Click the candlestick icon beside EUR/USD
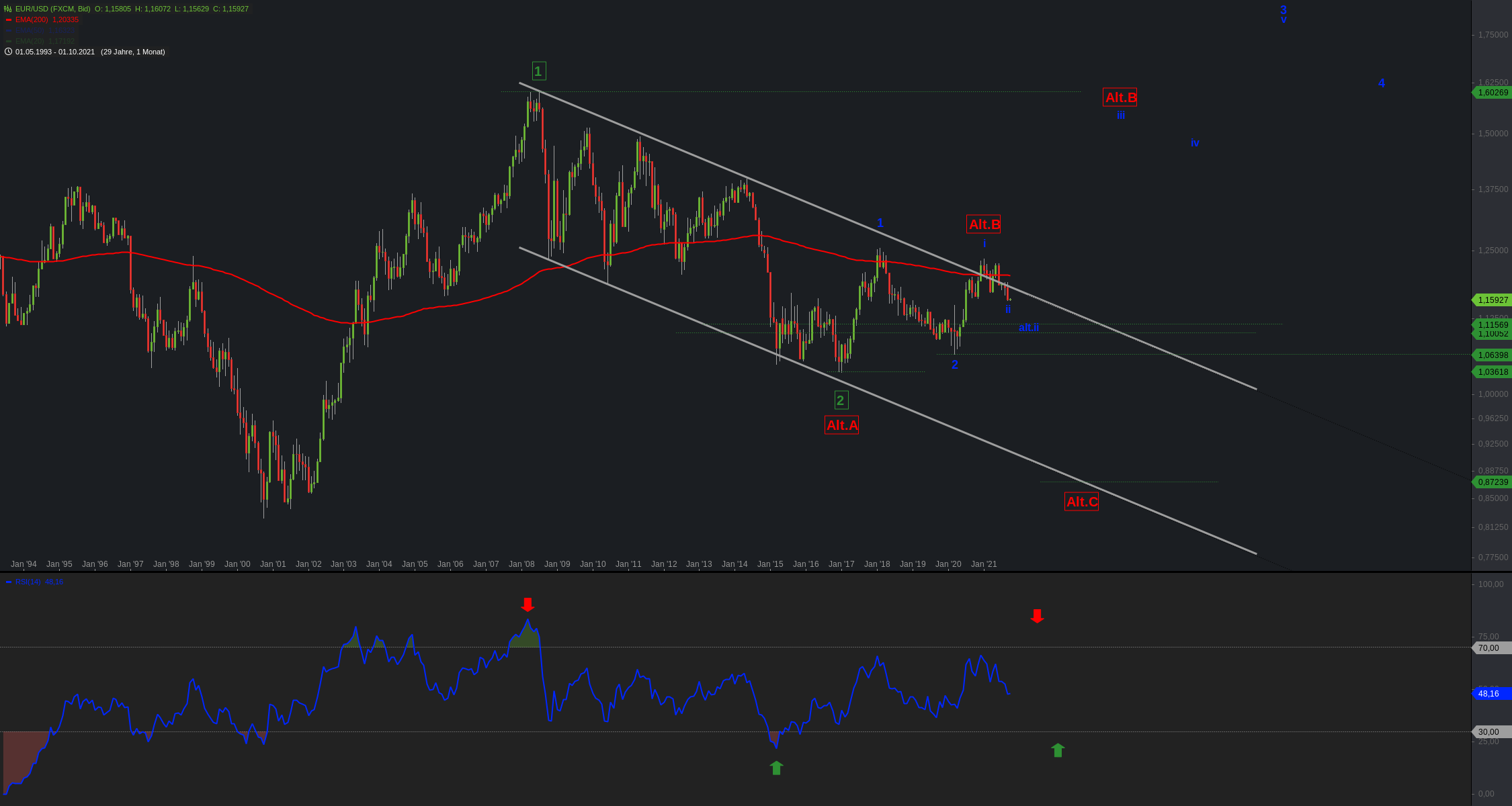 click(8, 9)
